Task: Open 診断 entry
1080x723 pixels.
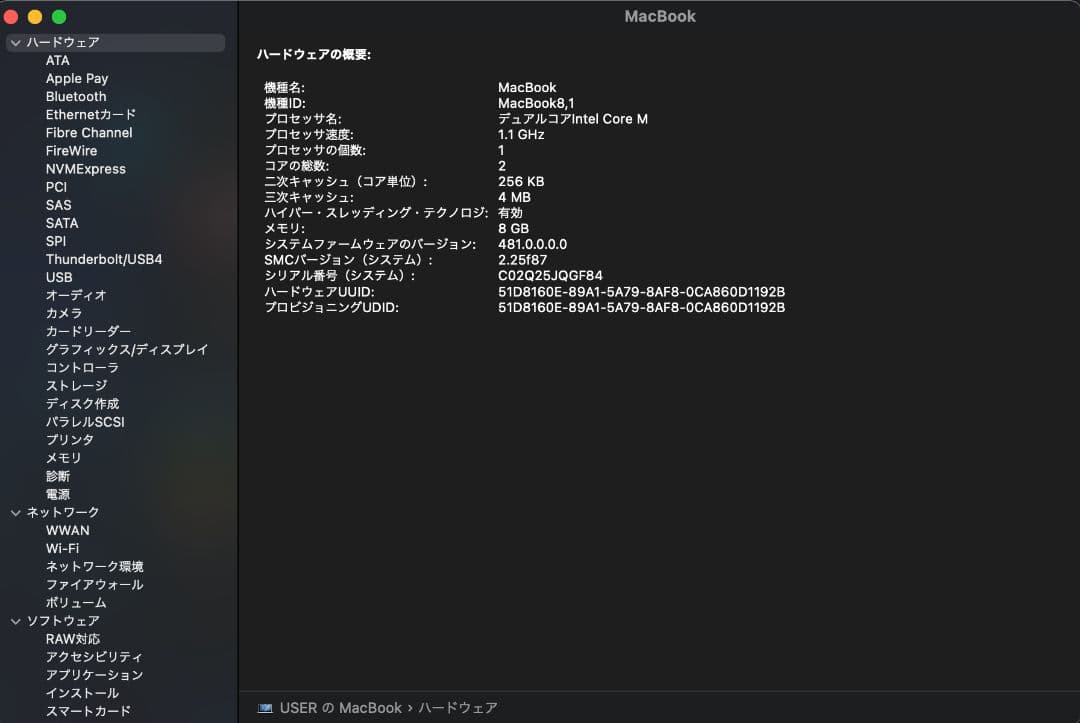Action: 58,476
